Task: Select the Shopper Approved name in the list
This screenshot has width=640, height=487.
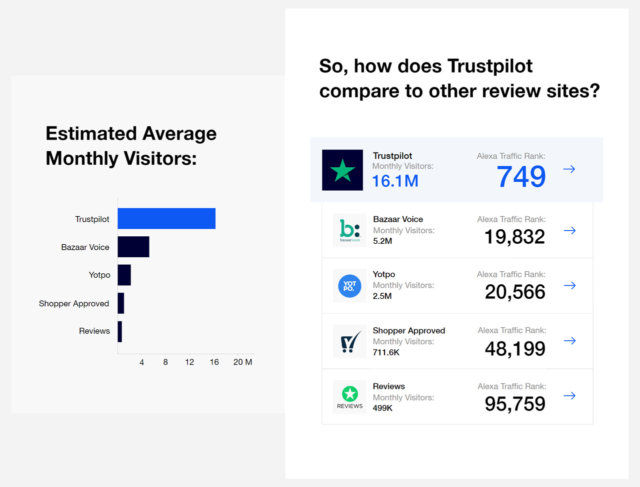Action: [409, 330]
